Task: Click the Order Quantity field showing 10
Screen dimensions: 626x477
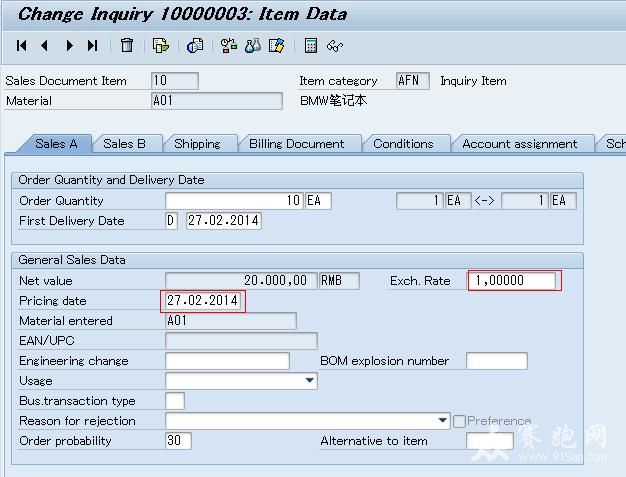Action: pos(235,200)
